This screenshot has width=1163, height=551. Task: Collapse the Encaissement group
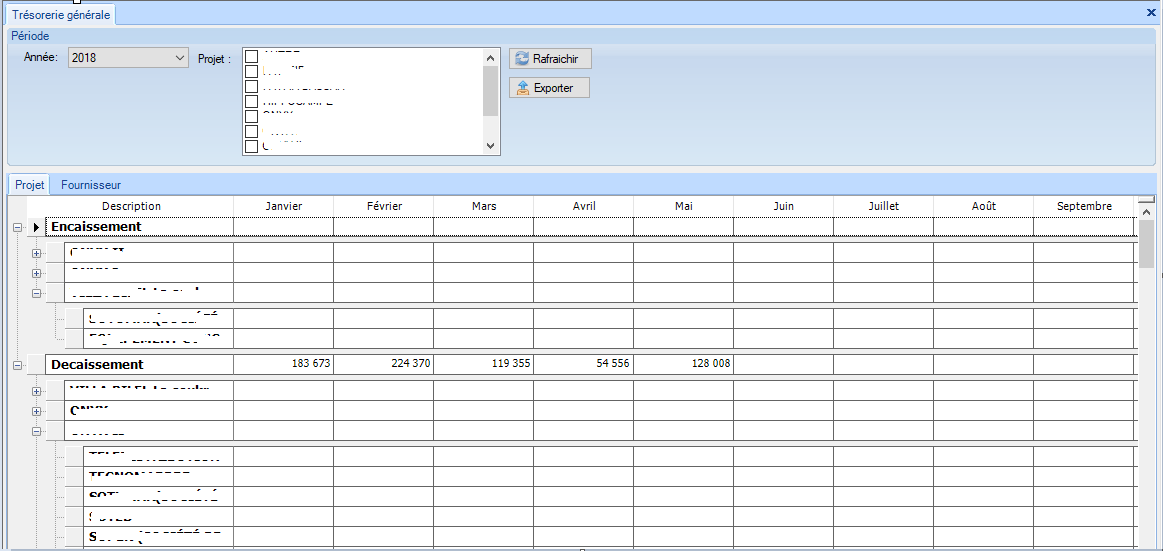pyautogui.click(x=17, y=227)
